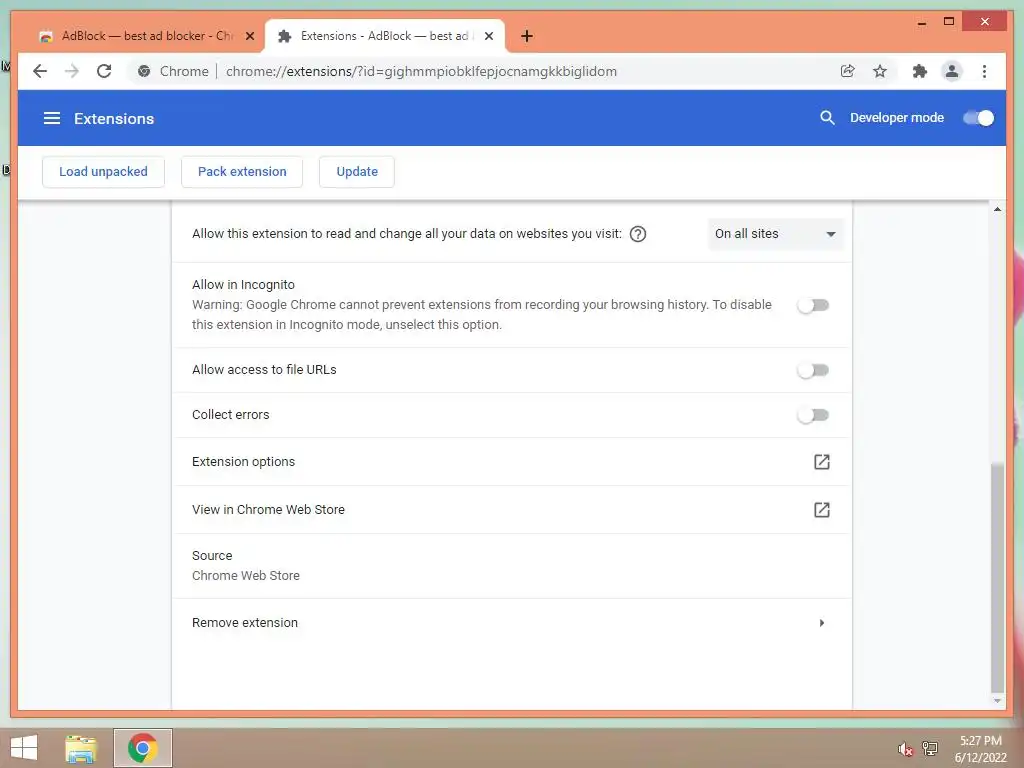Bookmark this page with the star icon
The image size is (1024, 768).
(880, 71)
